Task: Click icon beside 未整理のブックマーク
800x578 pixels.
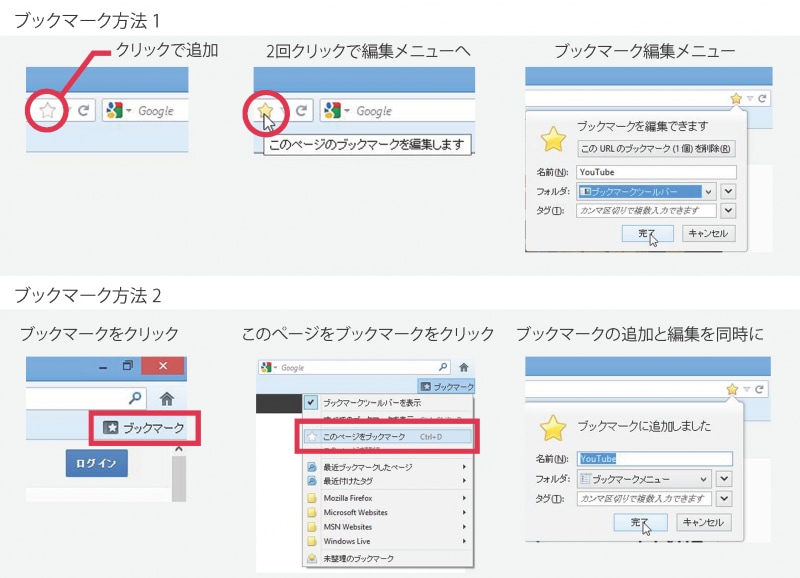Action: (312, 559)
